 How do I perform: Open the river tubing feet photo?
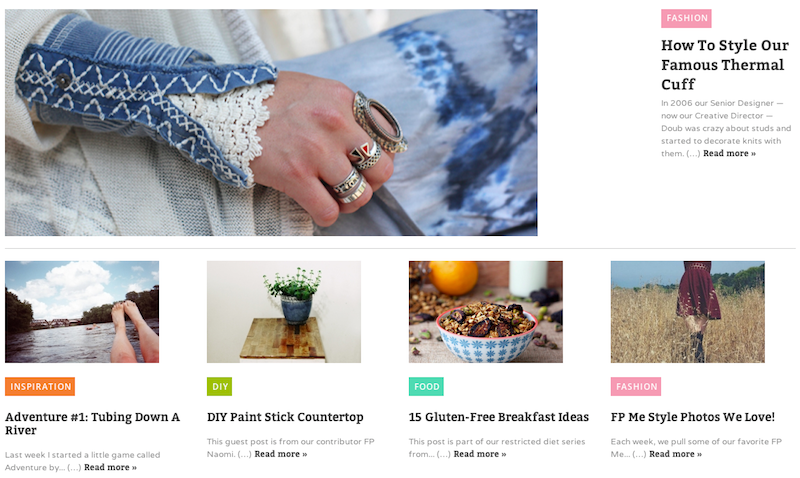82,312
